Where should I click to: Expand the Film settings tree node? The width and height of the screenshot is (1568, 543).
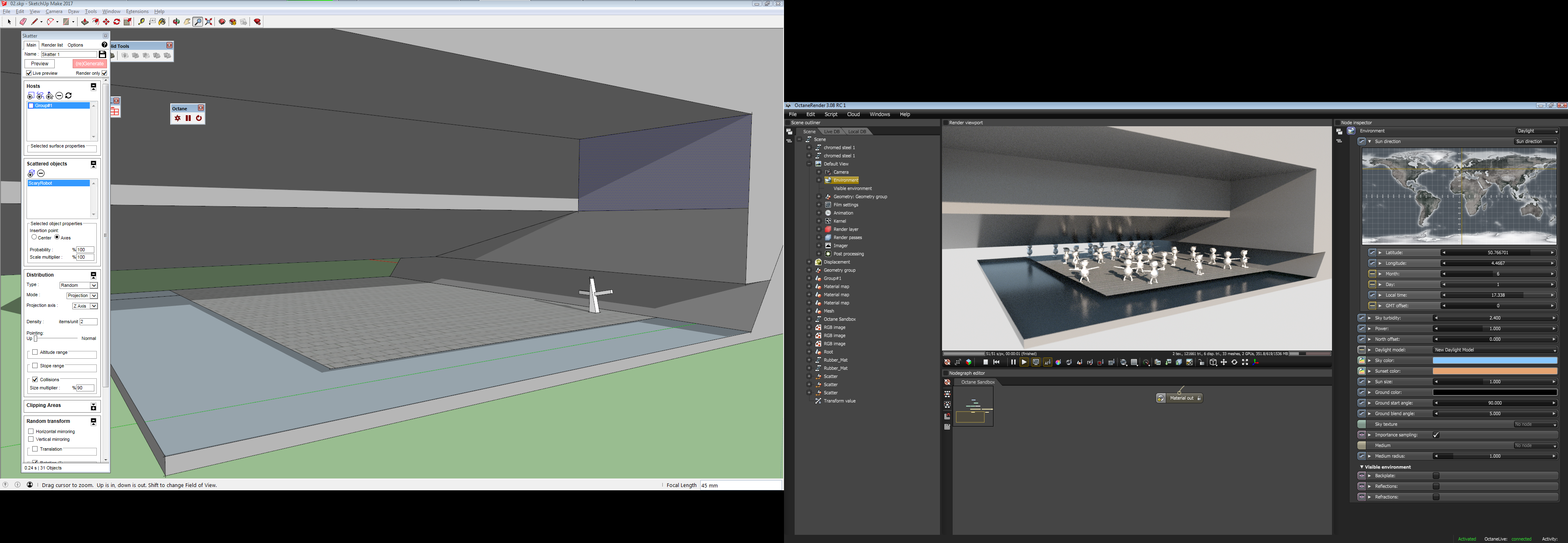click(819, 205)
